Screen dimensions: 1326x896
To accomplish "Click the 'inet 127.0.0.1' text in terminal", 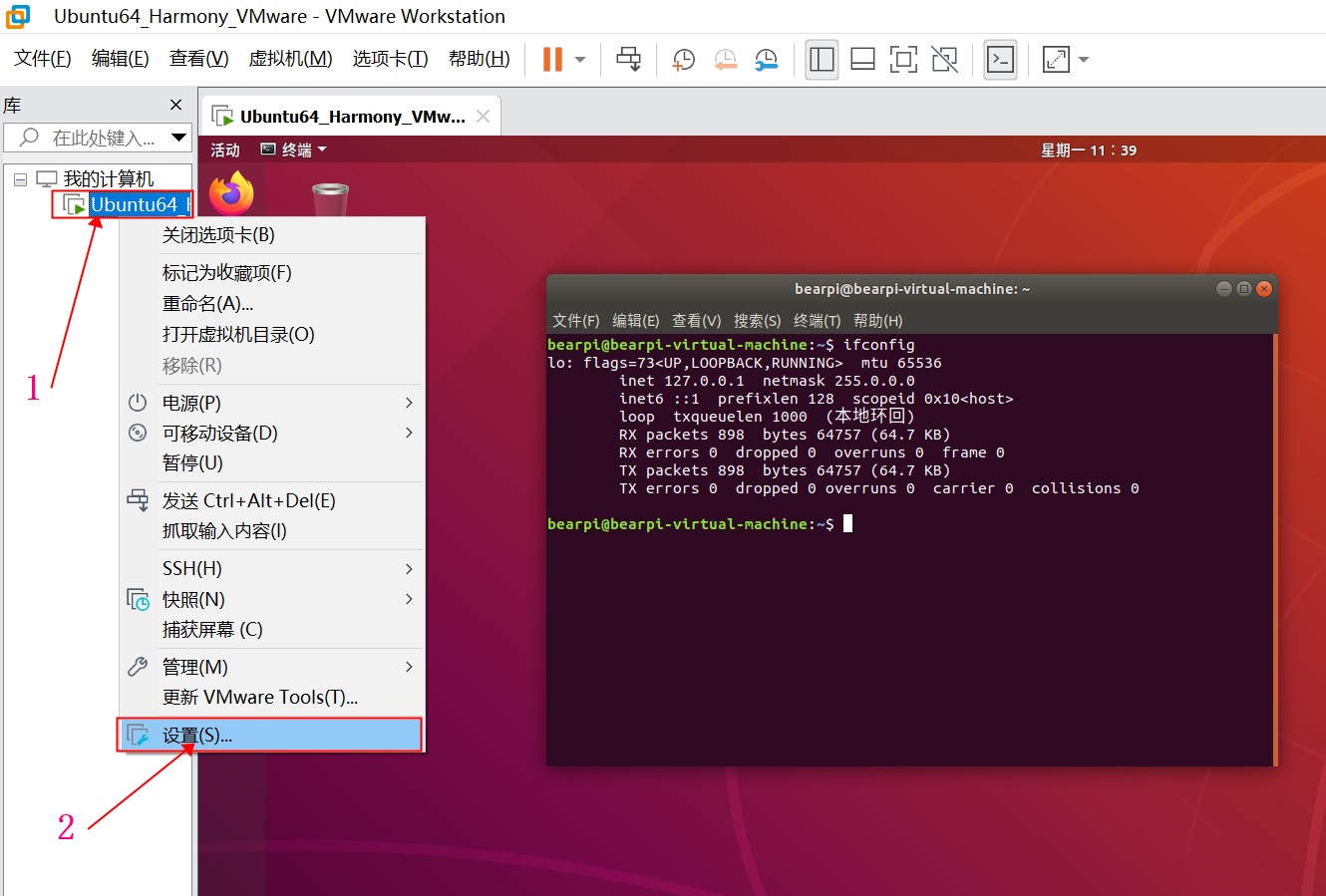I will [x=682, y=381].
